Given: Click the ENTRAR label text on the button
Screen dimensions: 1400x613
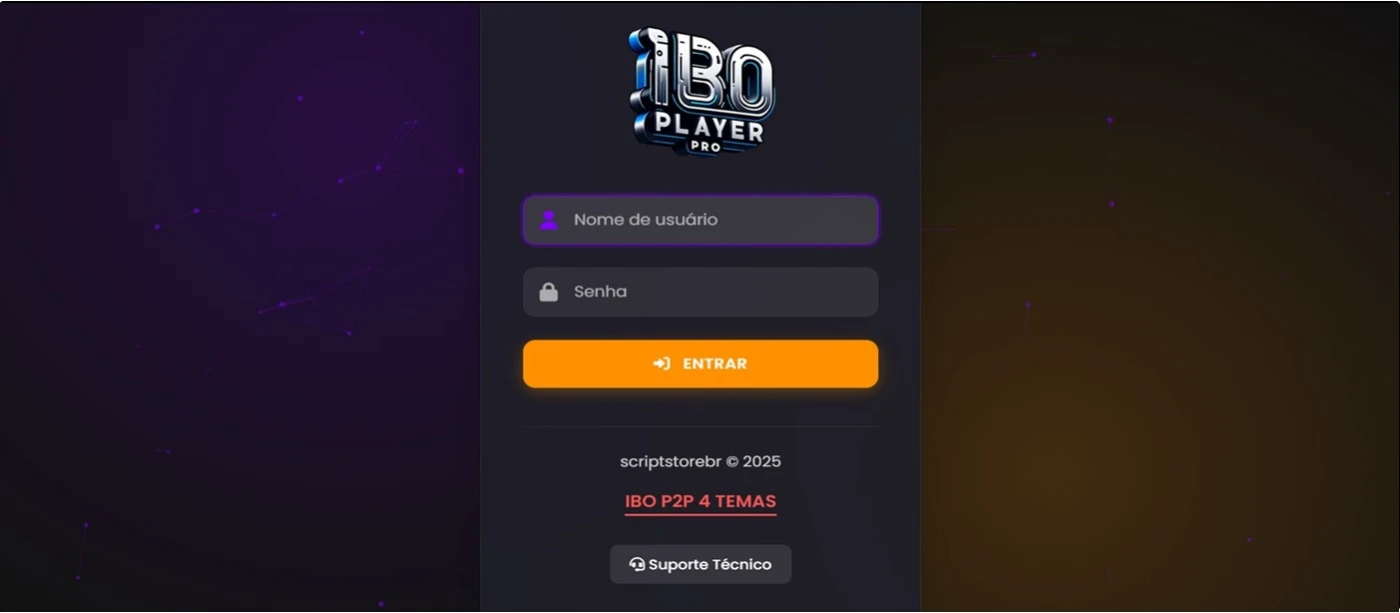Looking at the screenshot, I should pos(715,364).
